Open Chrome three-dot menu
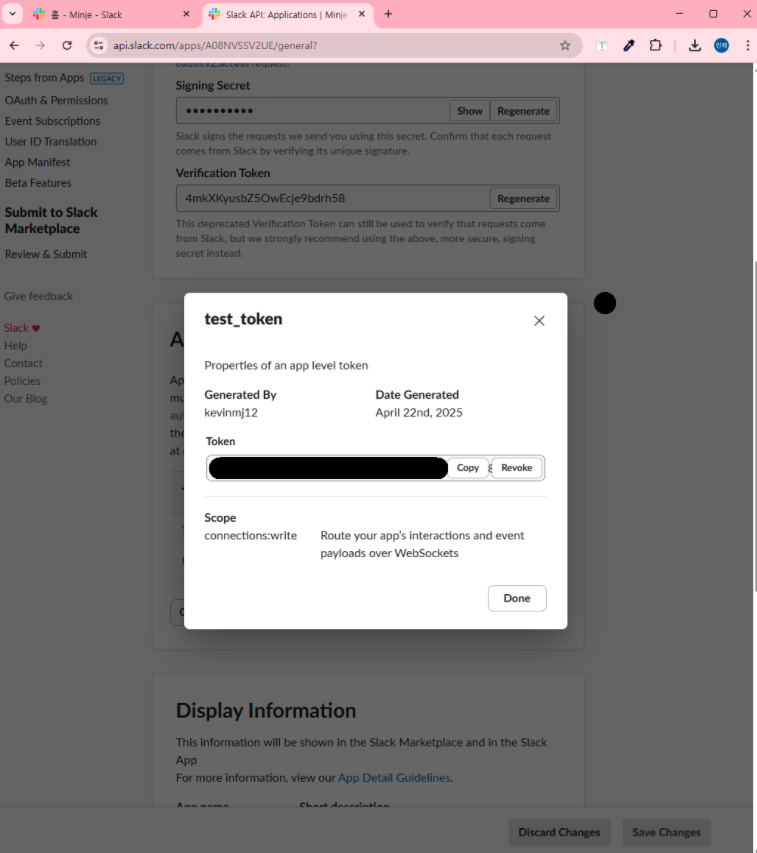Image resolution: width=757 pixels, height=853 pixels. (748, 46)
